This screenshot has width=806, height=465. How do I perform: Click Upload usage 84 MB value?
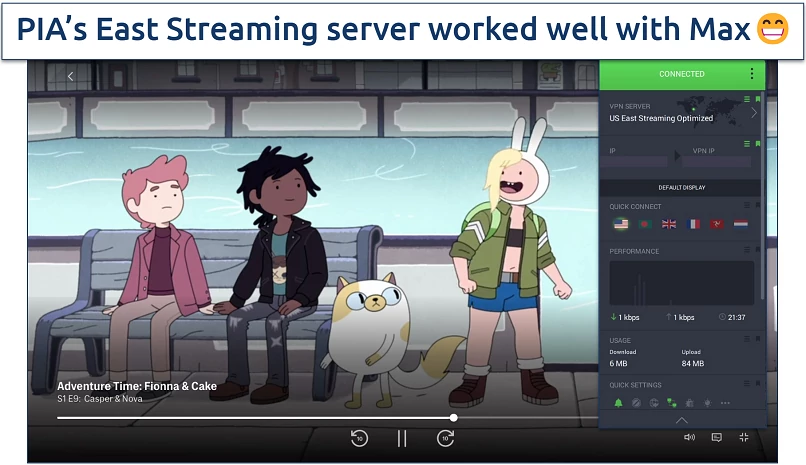click(692, 363)
